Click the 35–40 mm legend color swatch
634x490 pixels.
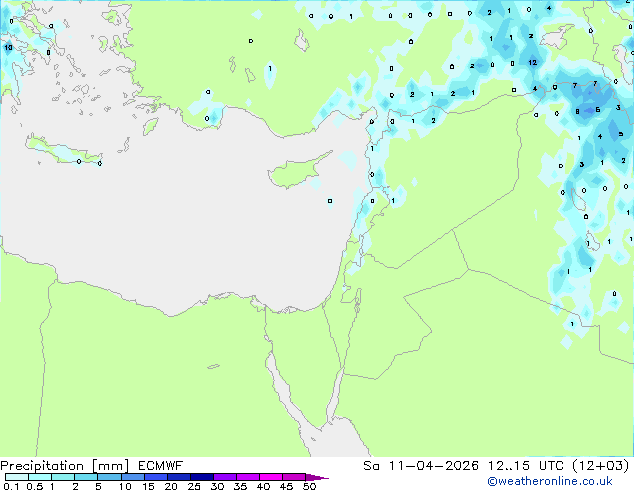(247, 477)
